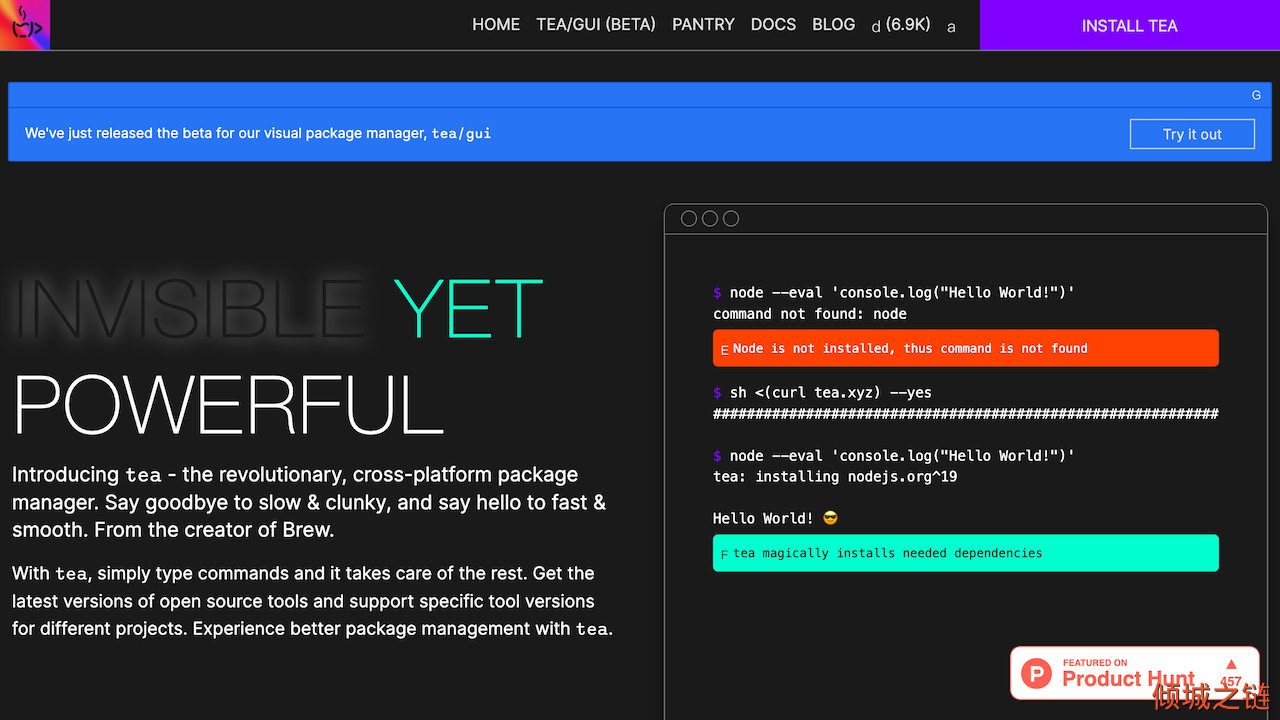Click the first terminal window circle
Screen dimensions: 1280x720
(x=689, y=219)
